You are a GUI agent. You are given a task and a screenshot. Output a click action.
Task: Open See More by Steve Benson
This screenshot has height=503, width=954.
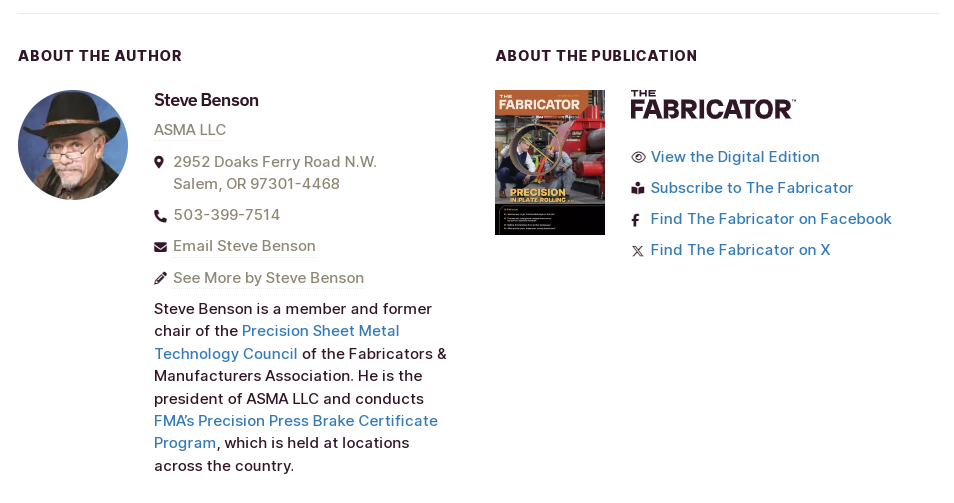coord(268,277)
